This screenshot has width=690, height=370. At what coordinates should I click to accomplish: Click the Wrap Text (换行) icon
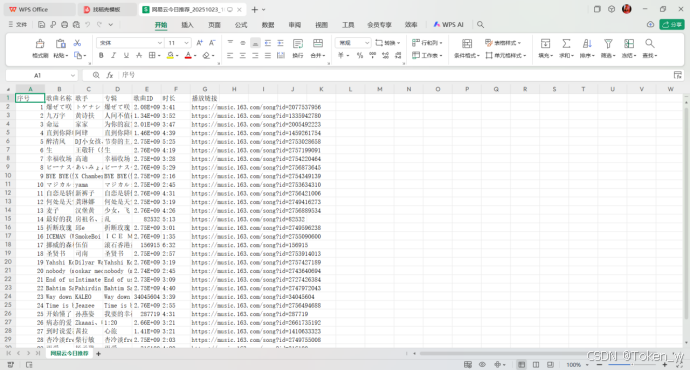pyautogui.click(x=298, y=44)
